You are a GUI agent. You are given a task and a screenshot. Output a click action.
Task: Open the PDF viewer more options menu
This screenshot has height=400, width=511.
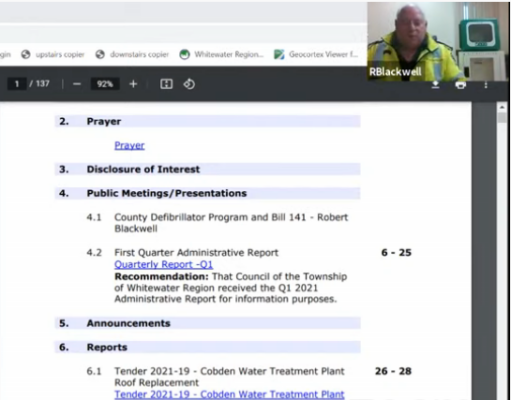click(x=486, y=85)
